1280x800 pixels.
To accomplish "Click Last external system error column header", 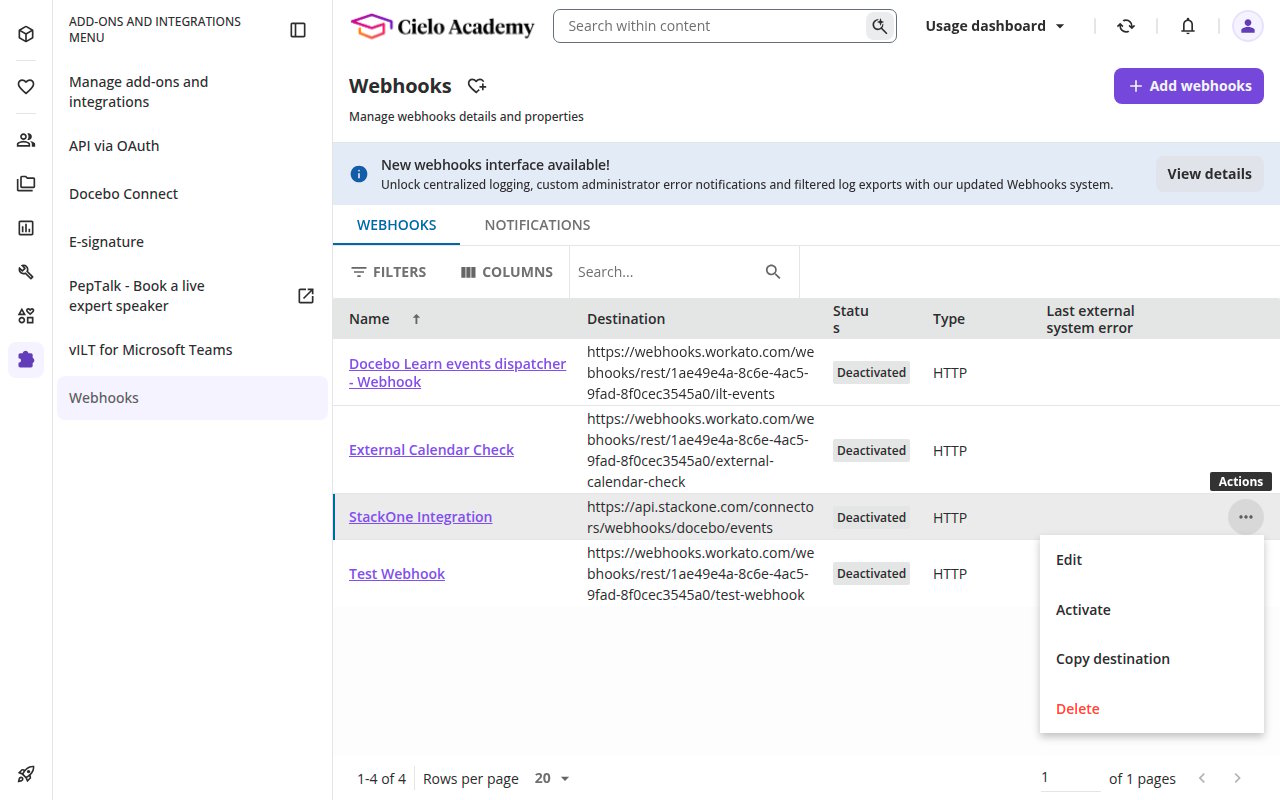I will 1090,319.
